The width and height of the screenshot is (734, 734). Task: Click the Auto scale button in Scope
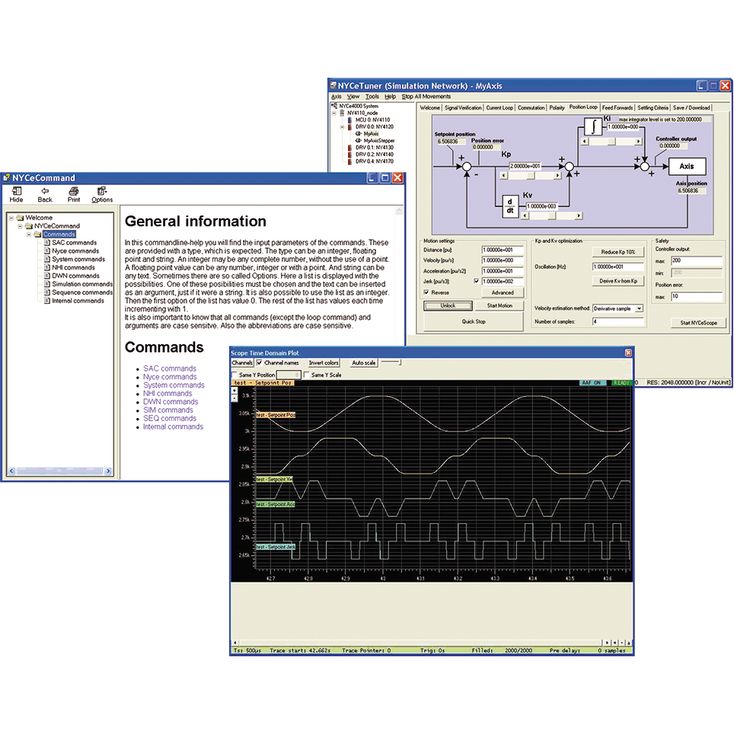(364, 363)
